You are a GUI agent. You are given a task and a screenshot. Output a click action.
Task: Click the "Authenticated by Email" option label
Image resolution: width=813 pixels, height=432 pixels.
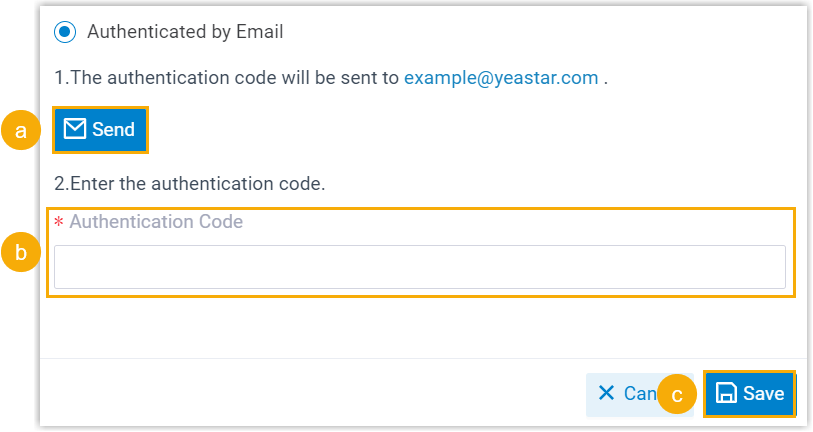[x=185, y=32]
